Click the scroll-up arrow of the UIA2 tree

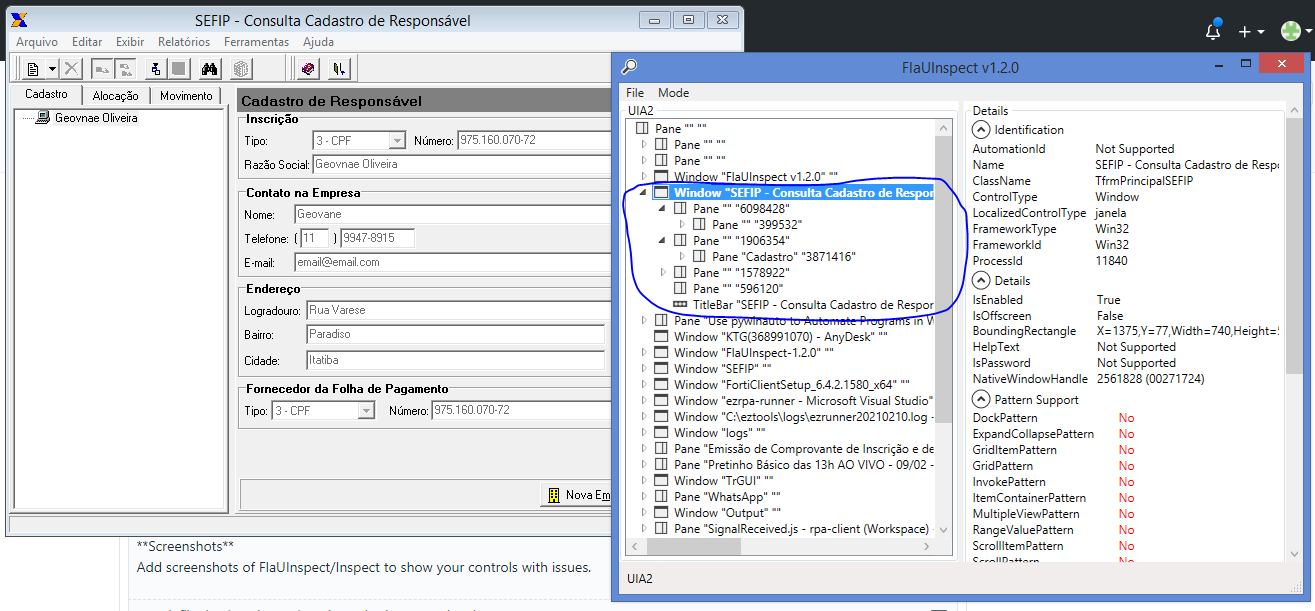945,128
